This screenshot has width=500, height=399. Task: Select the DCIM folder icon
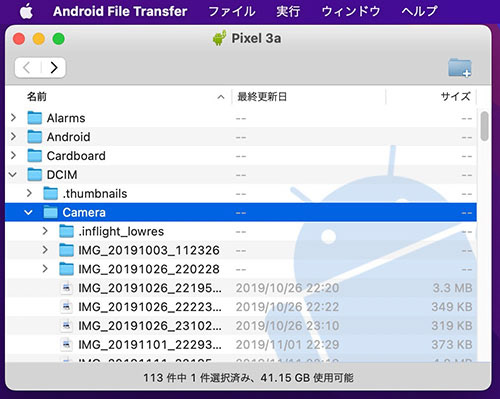tap(35, 174)
